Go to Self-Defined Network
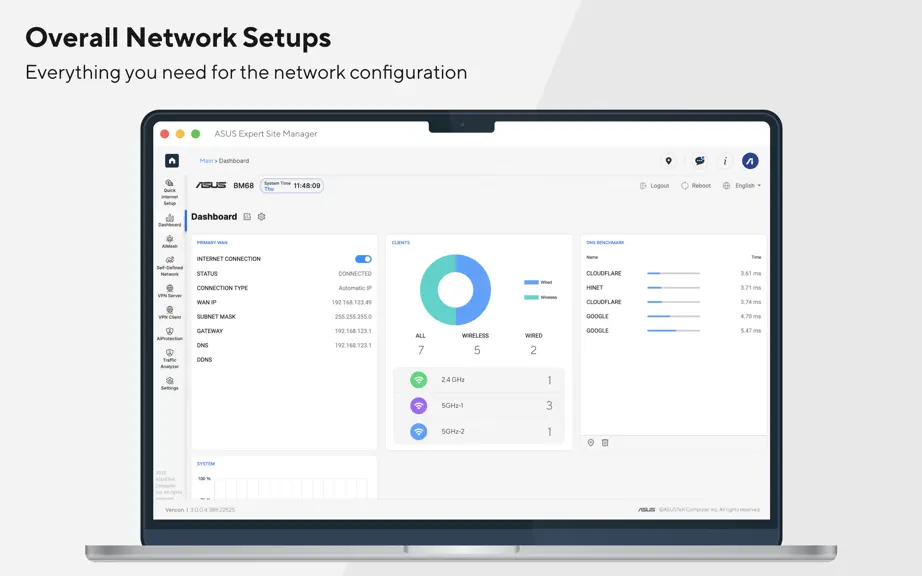The width and height of the screenshot is (922, 576). point(169,266)
